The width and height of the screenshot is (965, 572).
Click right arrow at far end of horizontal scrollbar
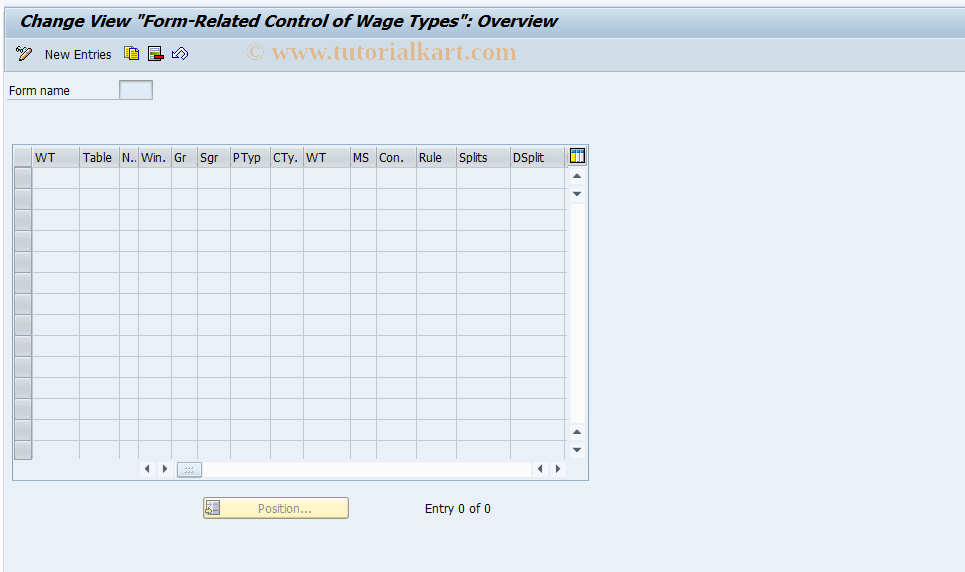pos(558,469)
